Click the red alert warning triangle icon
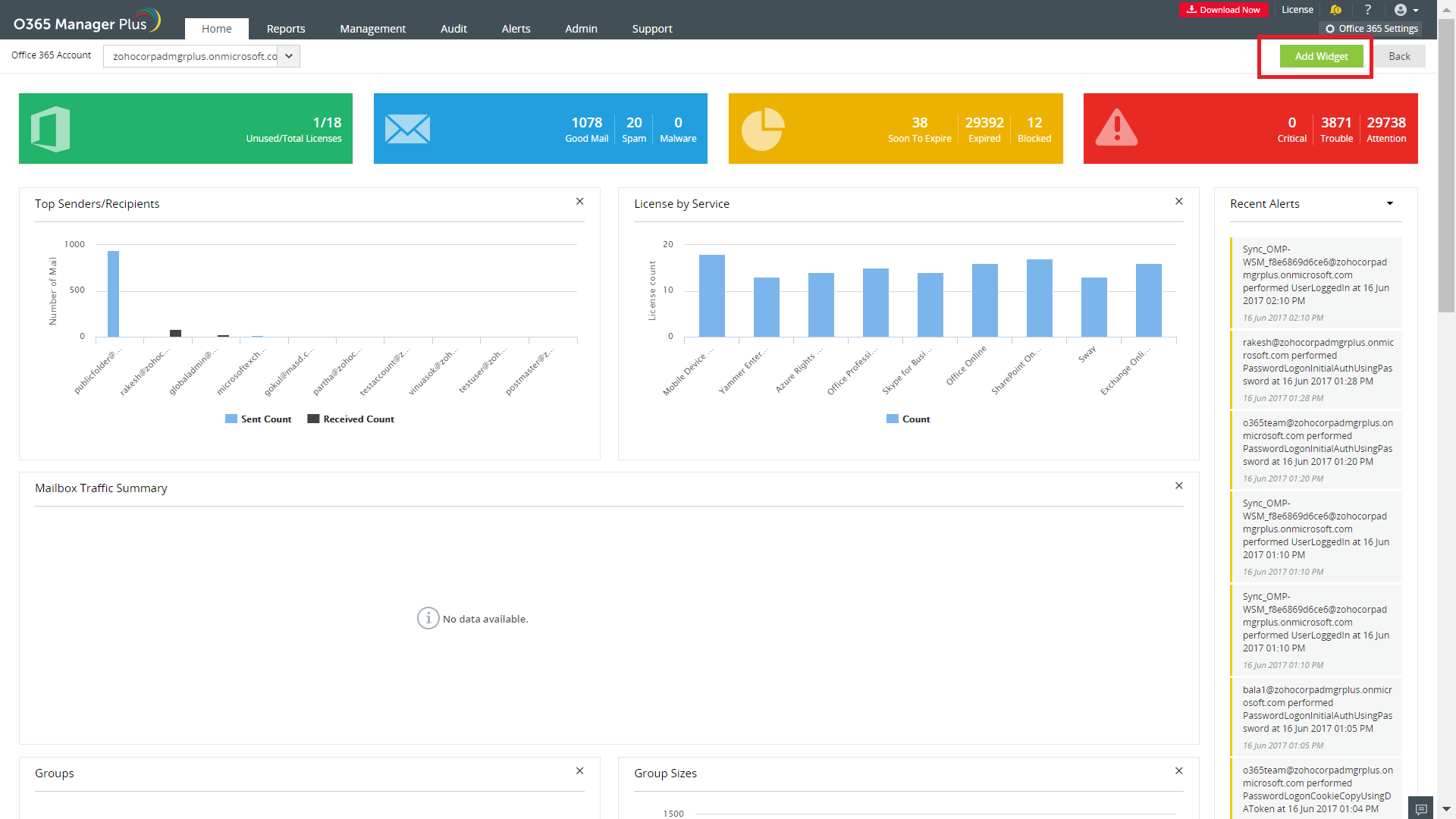The height and width of the screenshot is (819, 1456). (x=1116, y=128)
